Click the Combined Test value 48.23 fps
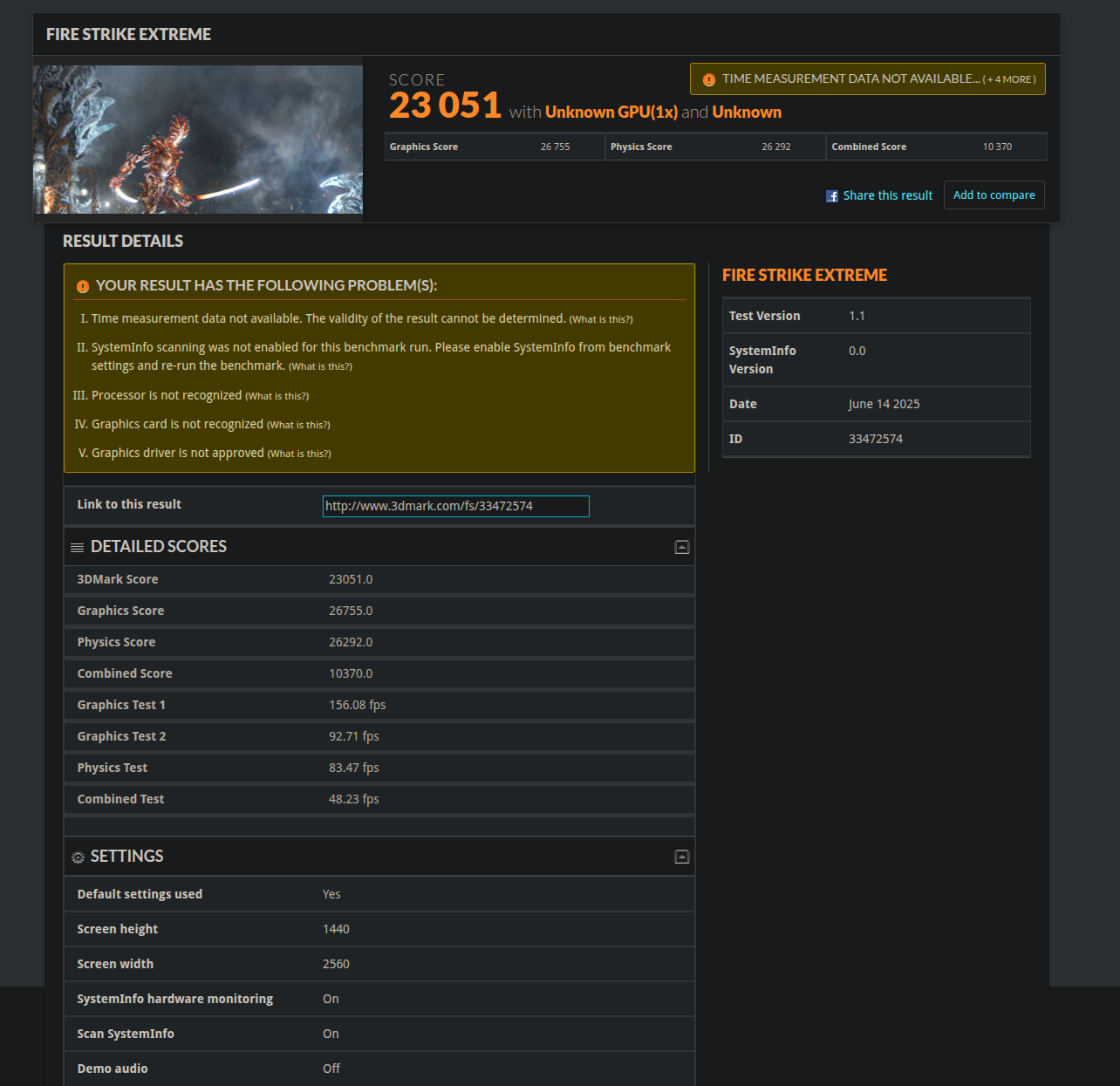This screenshot has width=1120, height=1086. coord(353,799)
